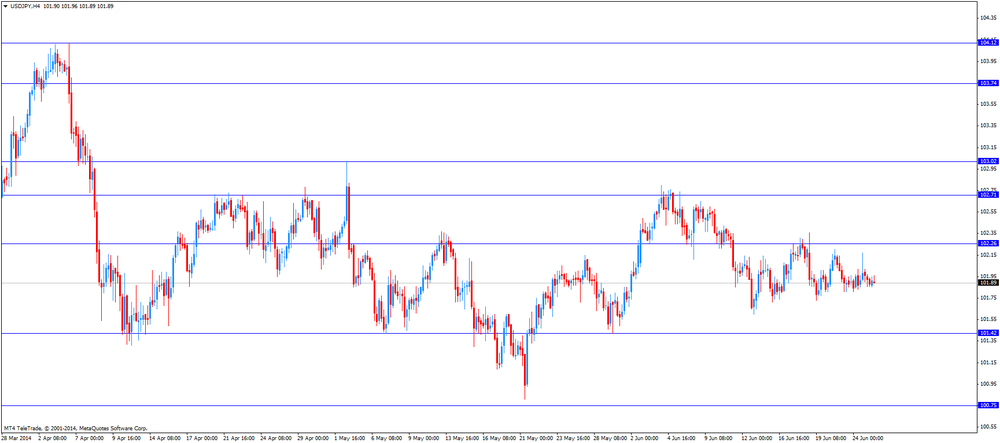Click the black current price tag 101.89
This screenshot has width=1000, height=443.
[x=988, y=282]
